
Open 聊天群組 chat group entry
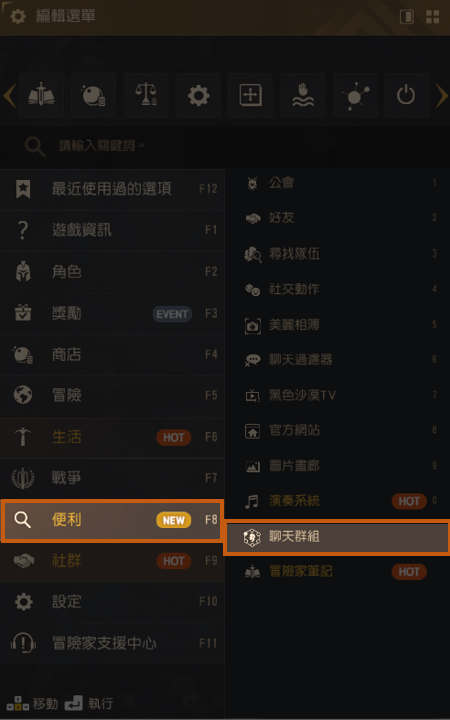(x=338, y=537)
